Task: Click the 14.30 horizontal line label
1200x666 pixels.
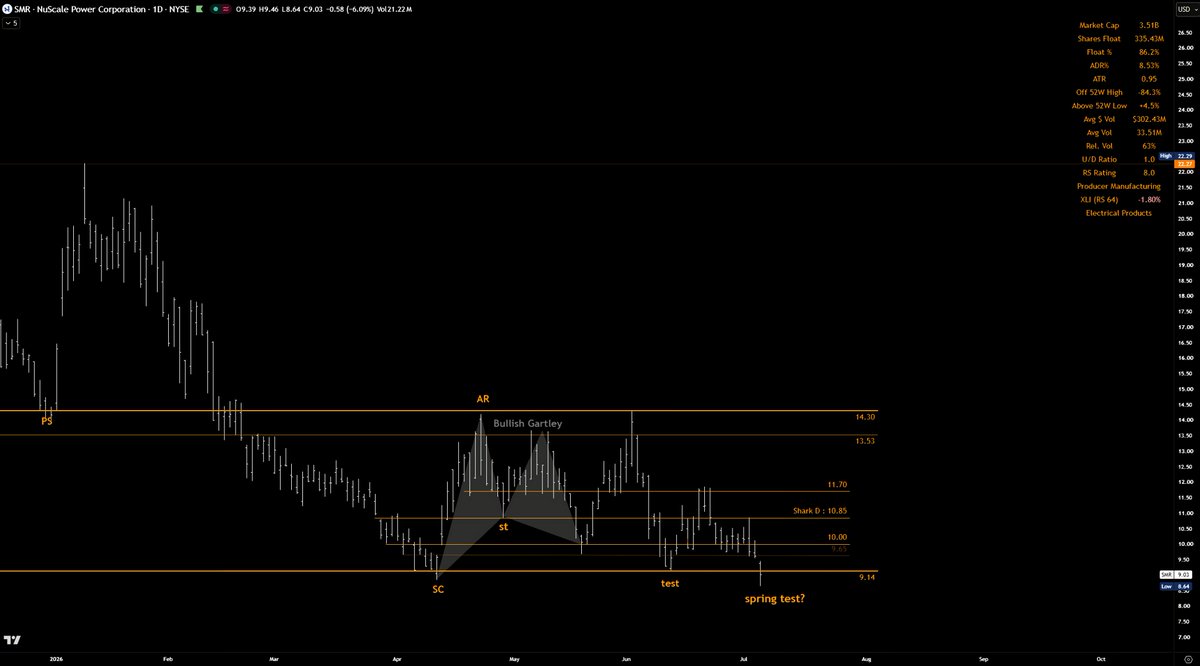Action: pyautogui.click(x=866, y=417)
